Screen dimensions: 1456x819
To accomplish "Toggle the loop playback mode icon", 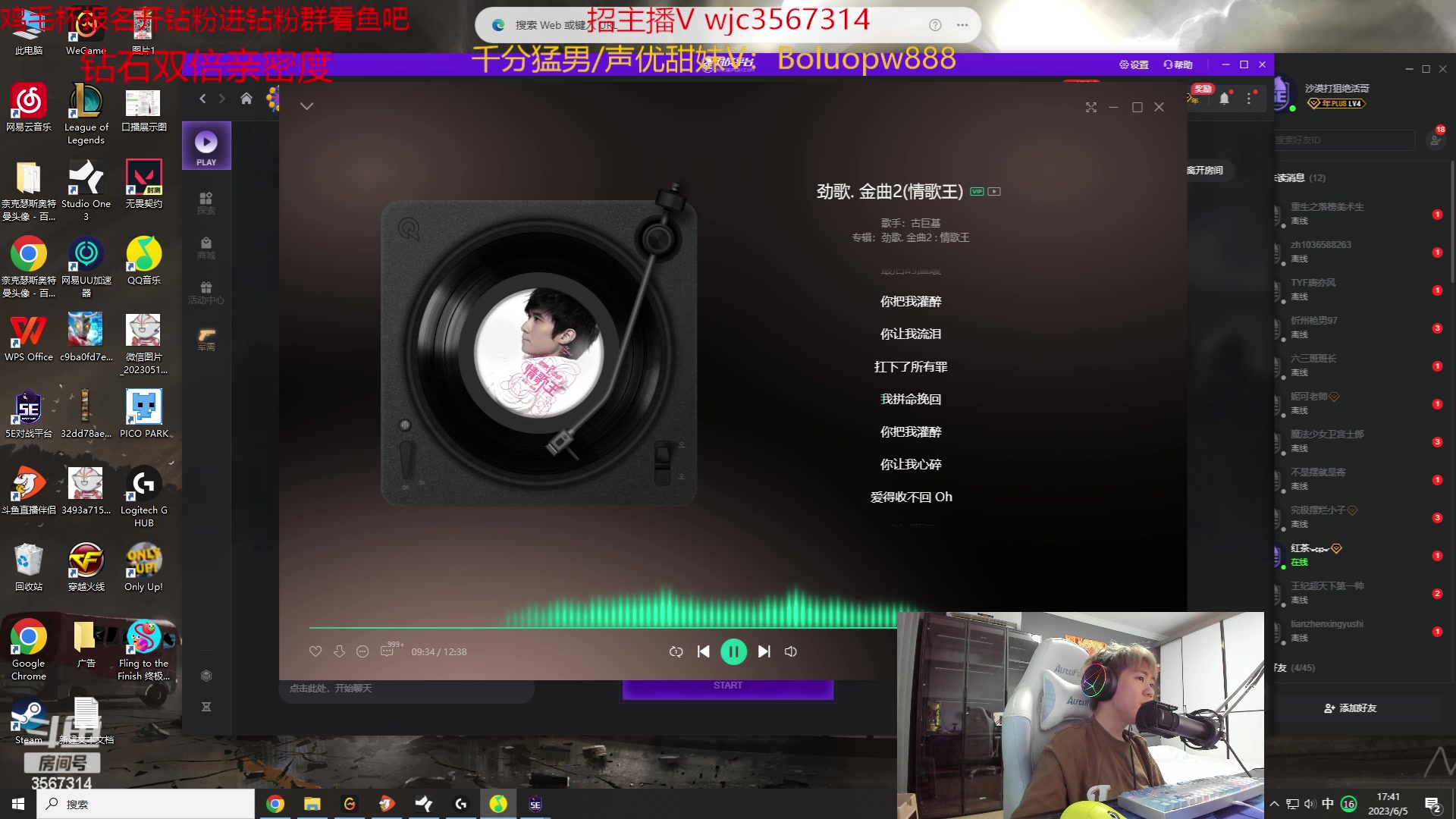I will pos(676,651).
